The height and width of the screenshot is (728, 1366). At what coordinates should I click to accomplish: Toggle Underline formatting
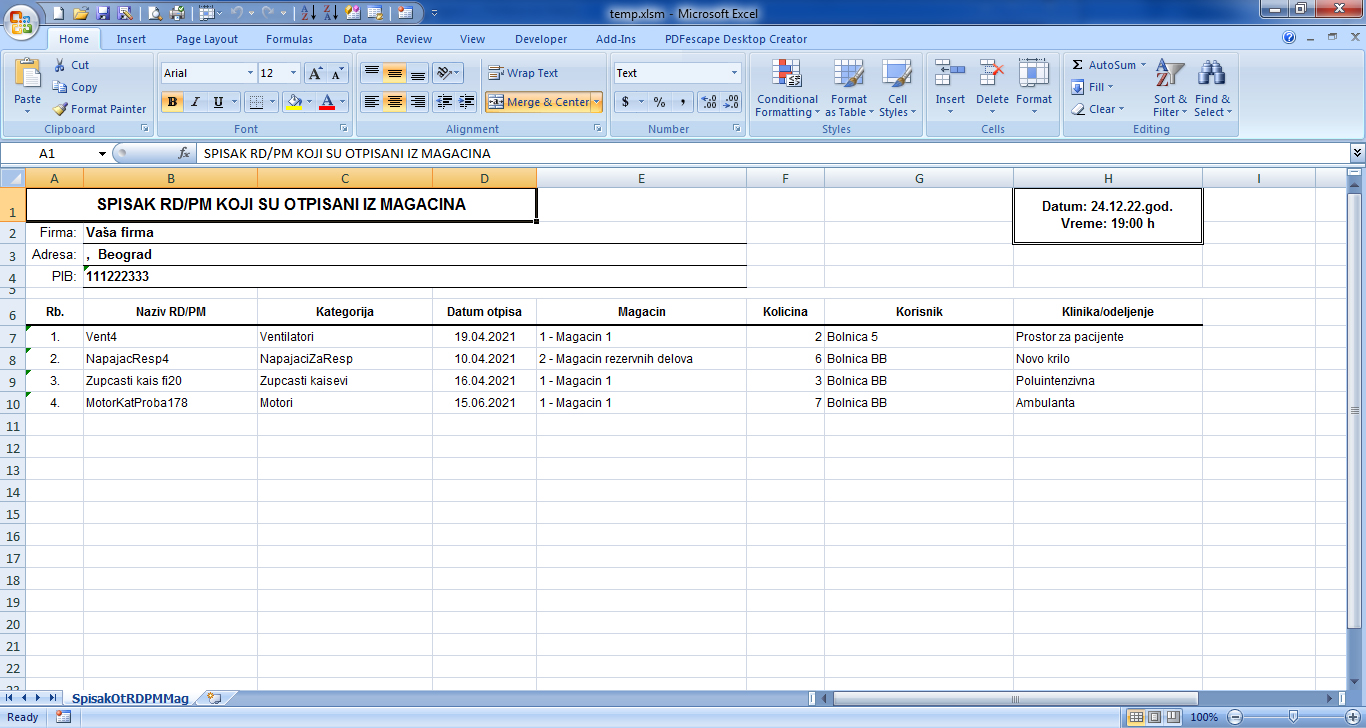click(x=219, y=102)
